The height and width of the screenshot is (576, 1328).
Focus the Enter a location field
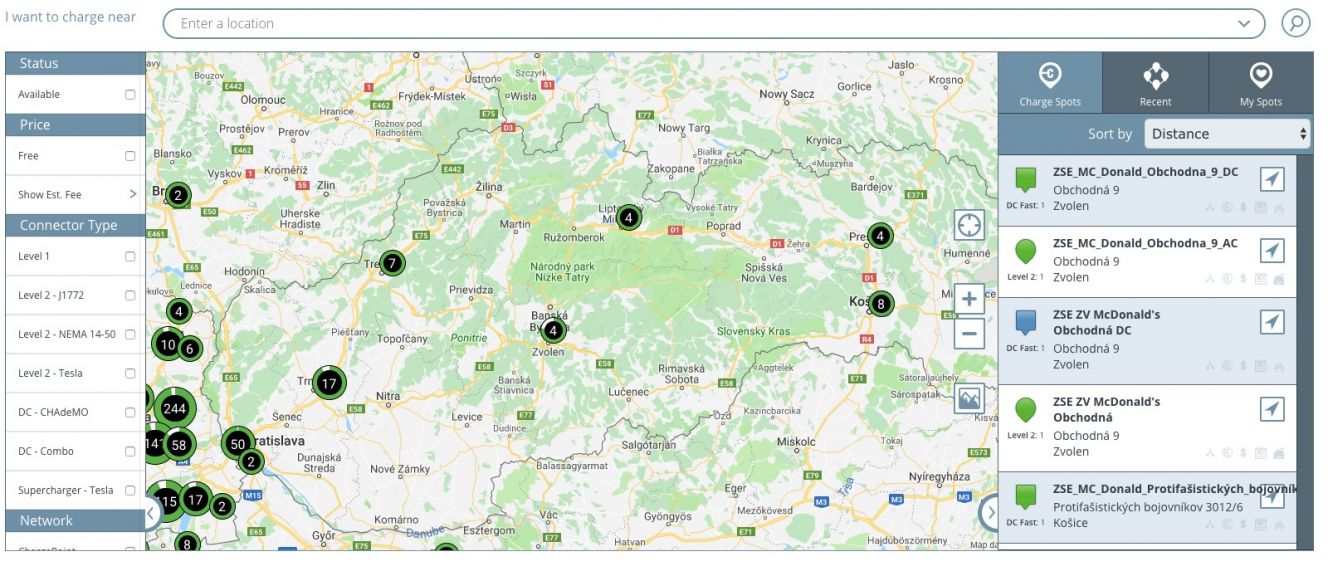pos(714,23)
